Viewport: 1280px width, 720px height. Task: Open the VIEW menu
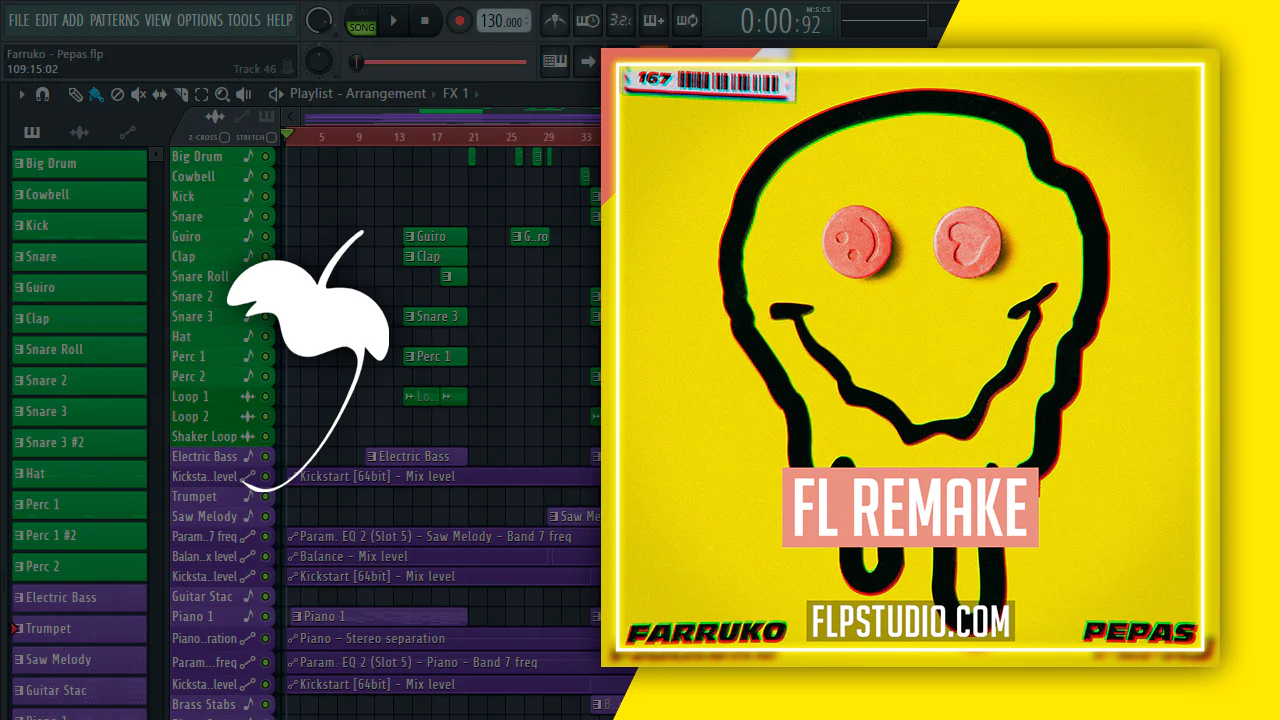point(158,20)
